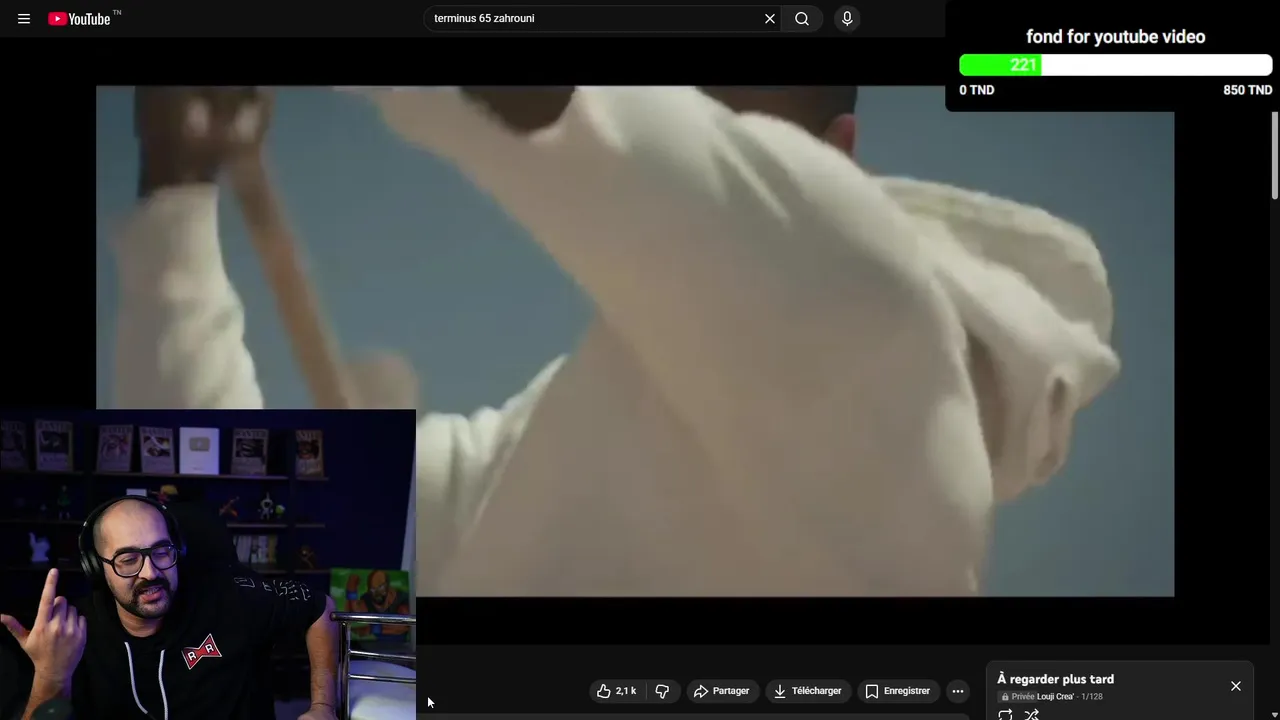Save the video with Enregistrer
This screenshot has height=720, width=1280.
coord(897,691)
